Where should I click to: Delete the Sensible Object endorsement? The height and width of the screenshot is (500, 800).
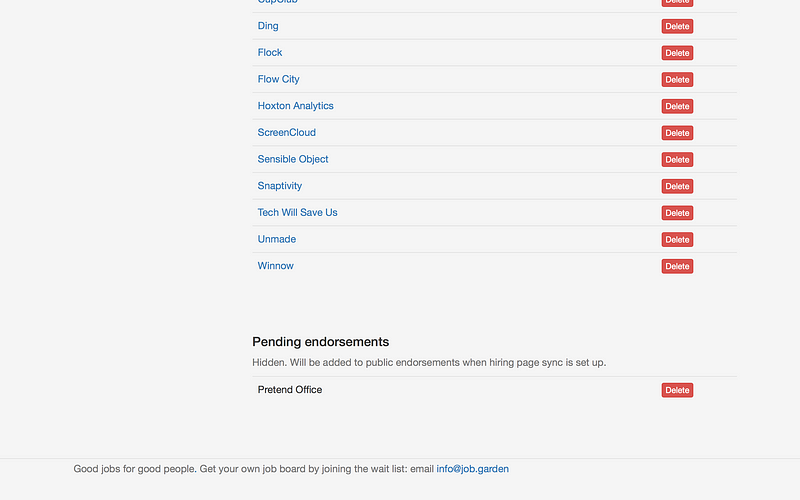click(677, 160)
